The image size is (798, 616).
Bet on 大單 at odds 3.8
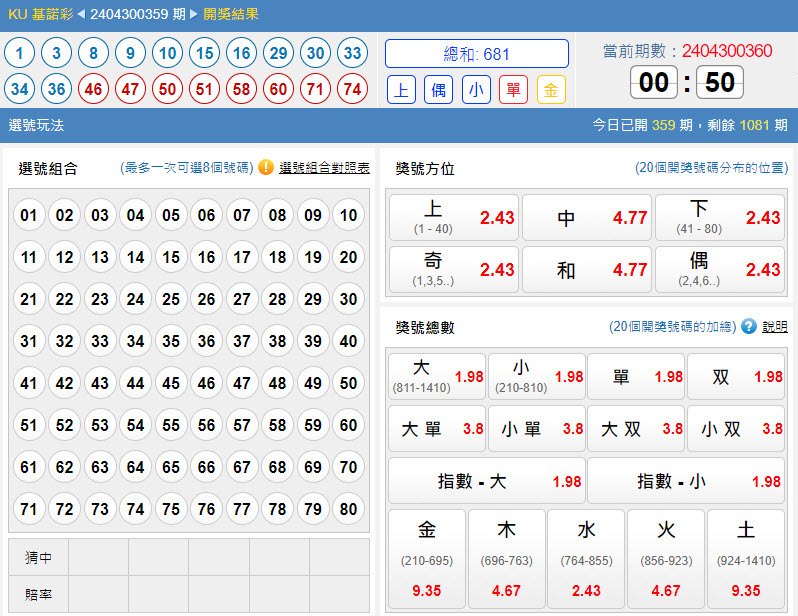(437, 429)
